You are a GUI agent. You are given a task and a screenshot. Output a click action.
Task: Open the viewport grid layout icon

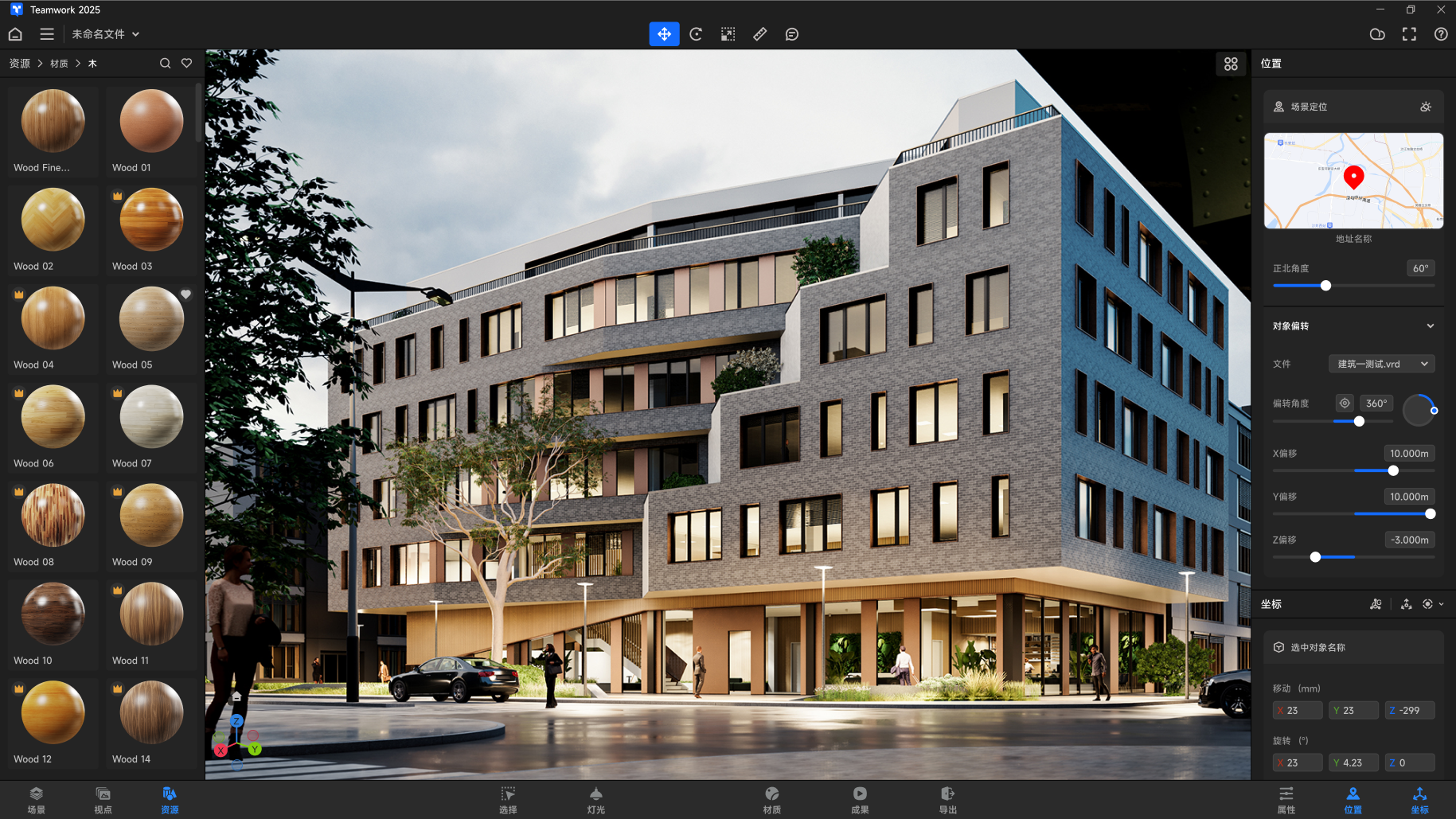1231,64
